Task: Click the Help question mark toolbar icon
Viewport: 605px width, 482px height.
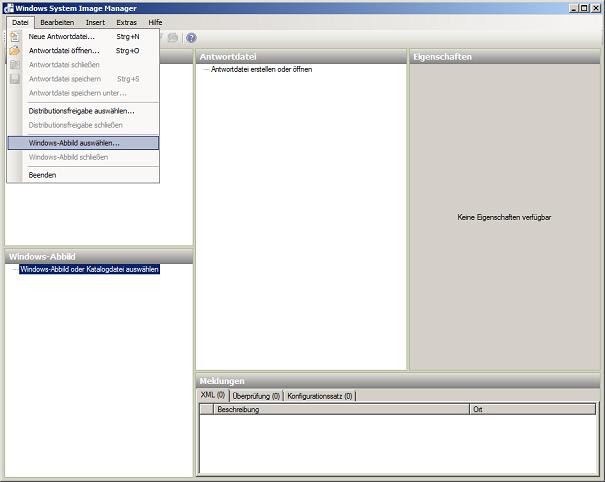Action: [191, 38]
